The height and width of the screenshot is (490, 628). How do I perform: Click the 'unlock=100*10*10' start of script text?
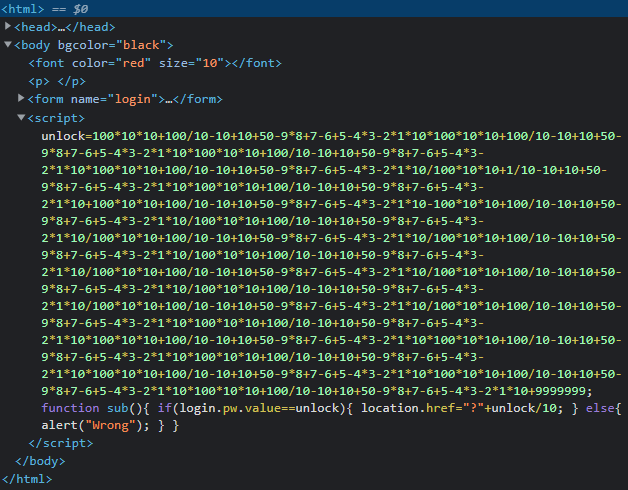pos(100,136)
